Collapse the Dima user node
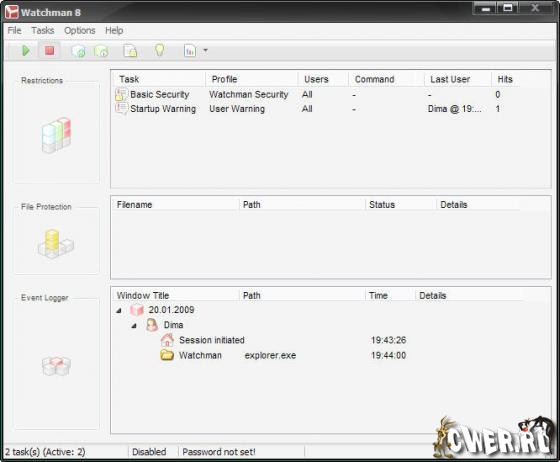This screenshot has width=560, height=462. coord(134,326)
